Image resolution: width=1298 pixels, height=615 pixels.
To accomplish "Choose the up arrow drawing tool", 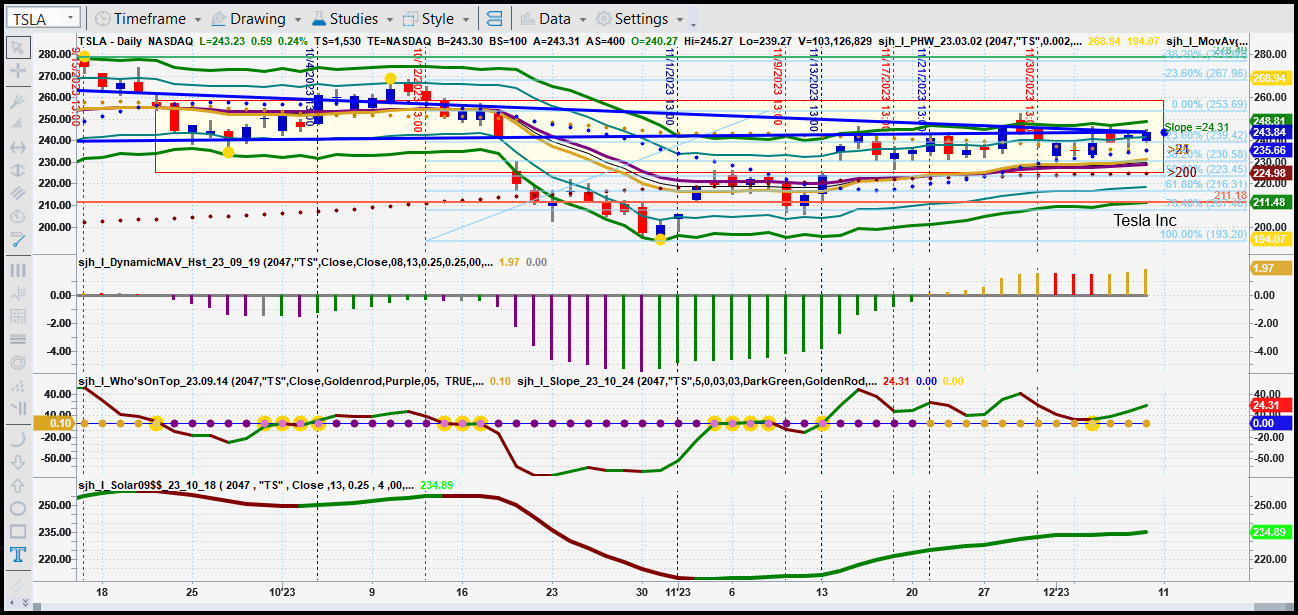I will [17, 485].
